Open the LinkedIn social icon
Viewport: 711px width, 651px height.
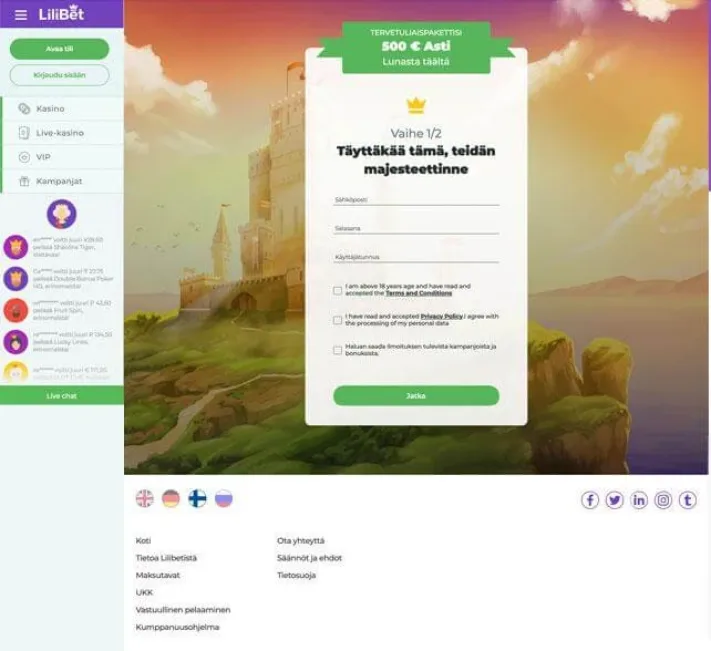[x=639, y=500]
